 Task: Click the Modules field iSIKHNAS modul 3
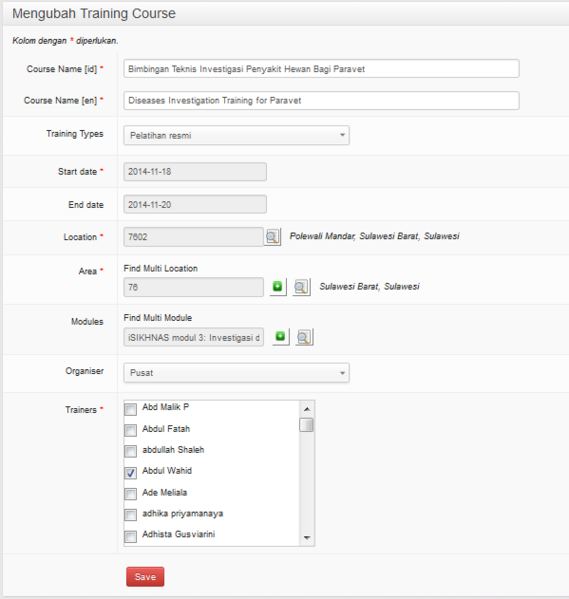pos(193,337)
